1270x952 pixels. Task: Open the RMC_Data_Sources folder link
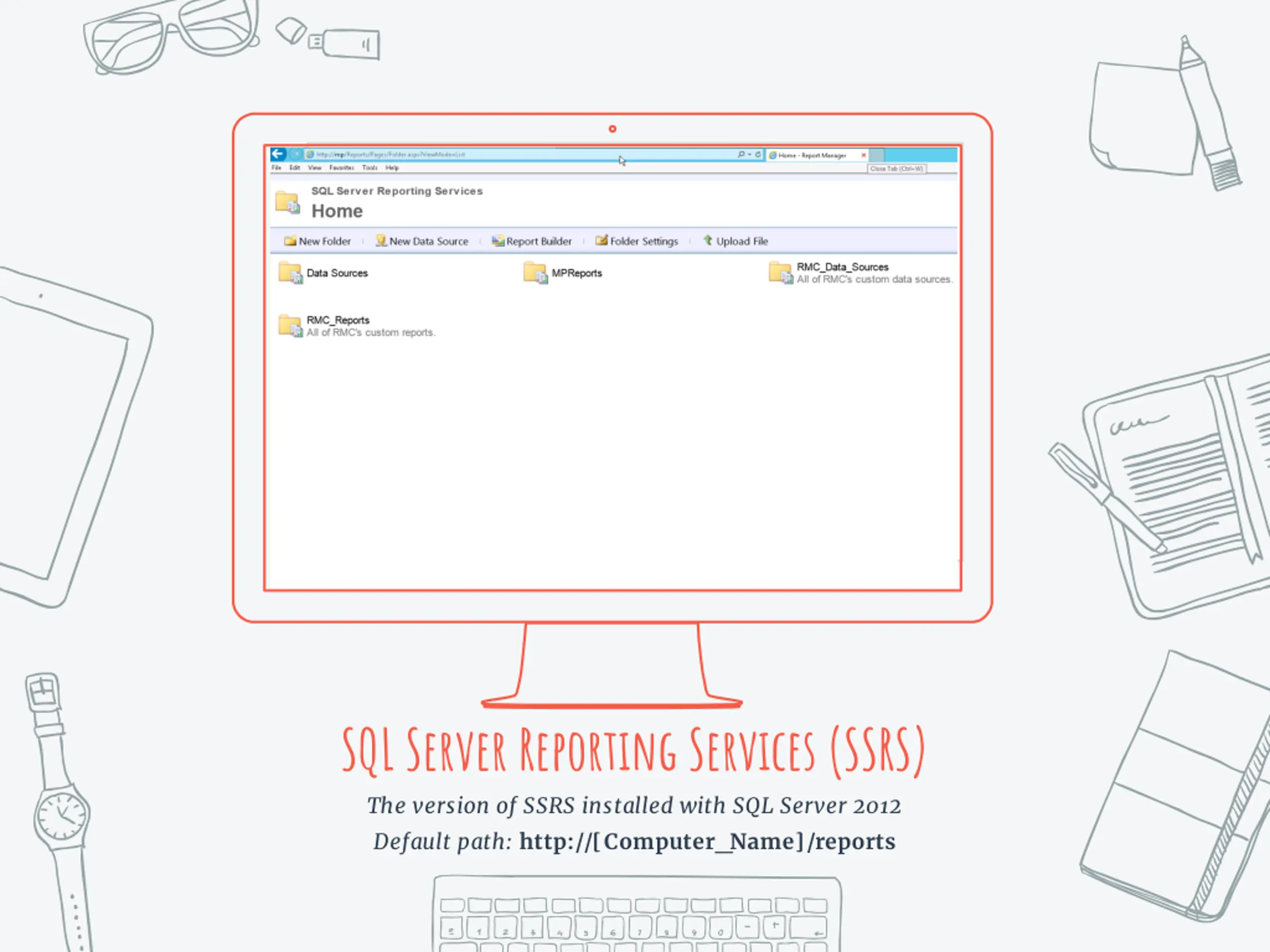pyautogui.click(x=842, y=267)
